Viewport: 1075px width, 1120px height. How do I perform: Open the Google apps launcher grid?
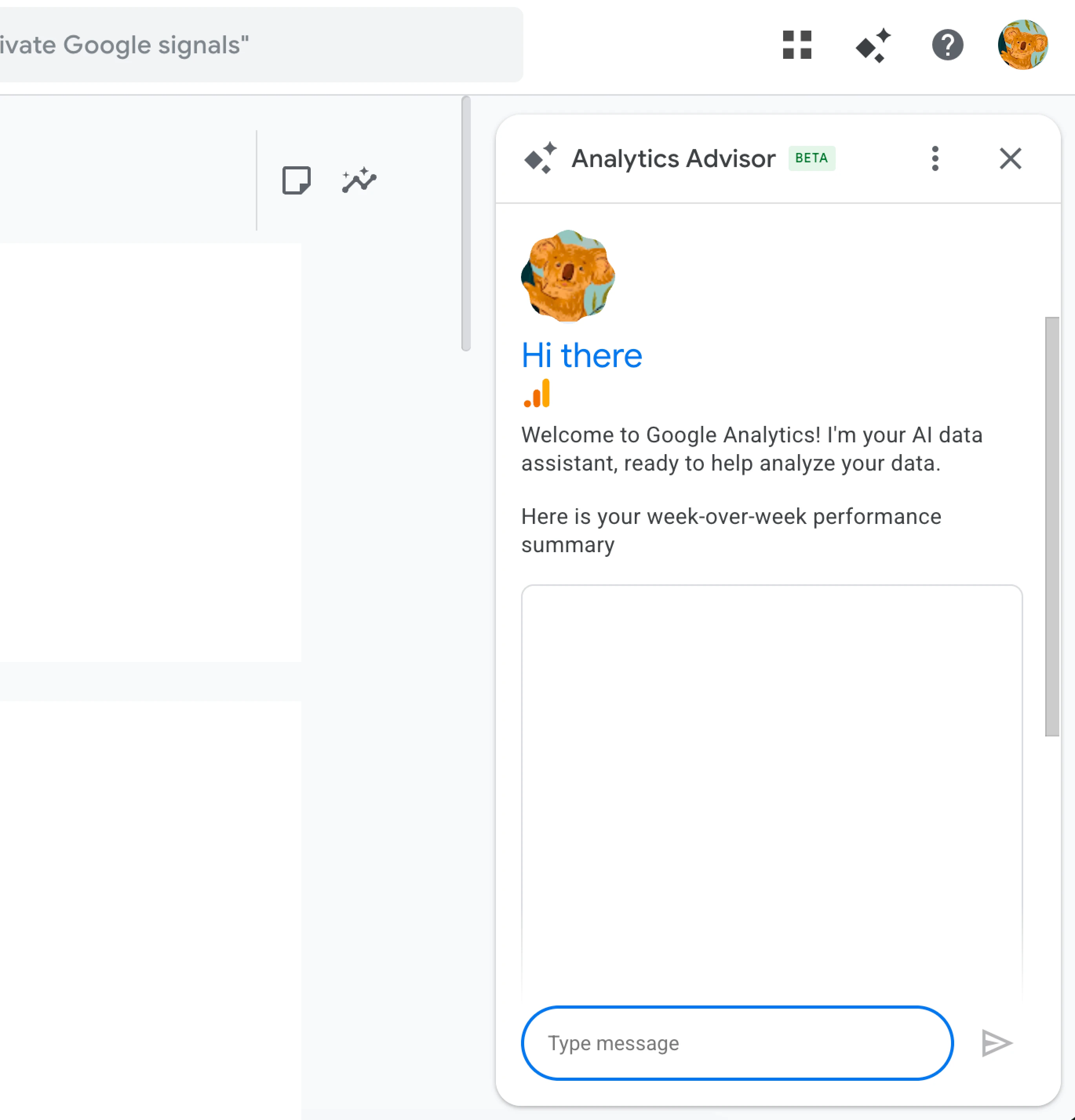coord(797,45)
